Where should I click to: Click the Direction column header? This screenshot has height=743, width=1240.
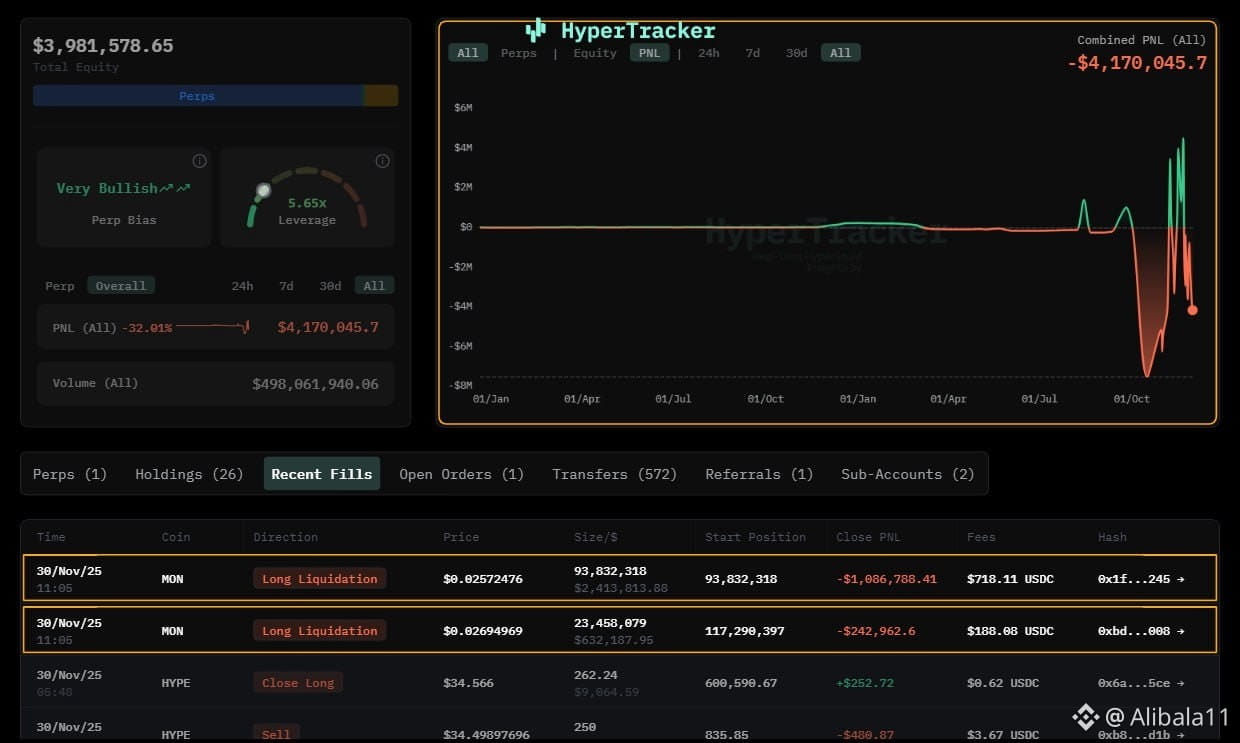pyautogui.click(x=286, y=537)
